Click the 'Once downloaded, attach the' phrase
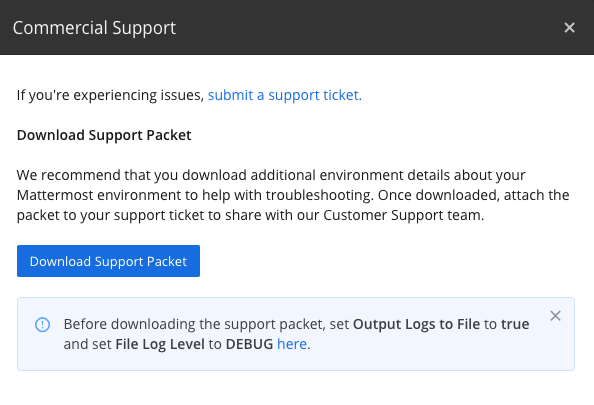 [x=474, y=195]
